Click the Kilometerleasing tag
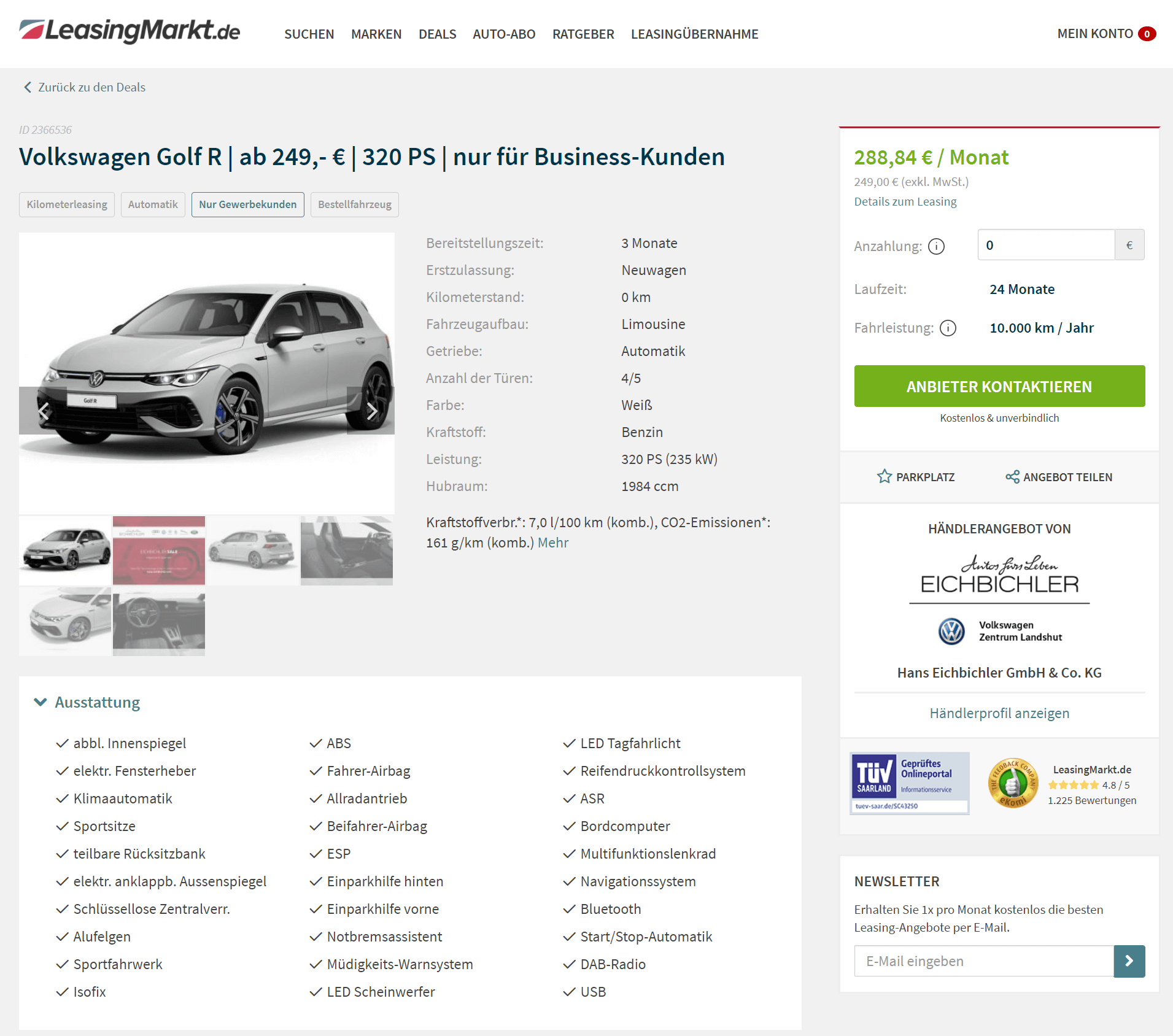 (67, 204)
